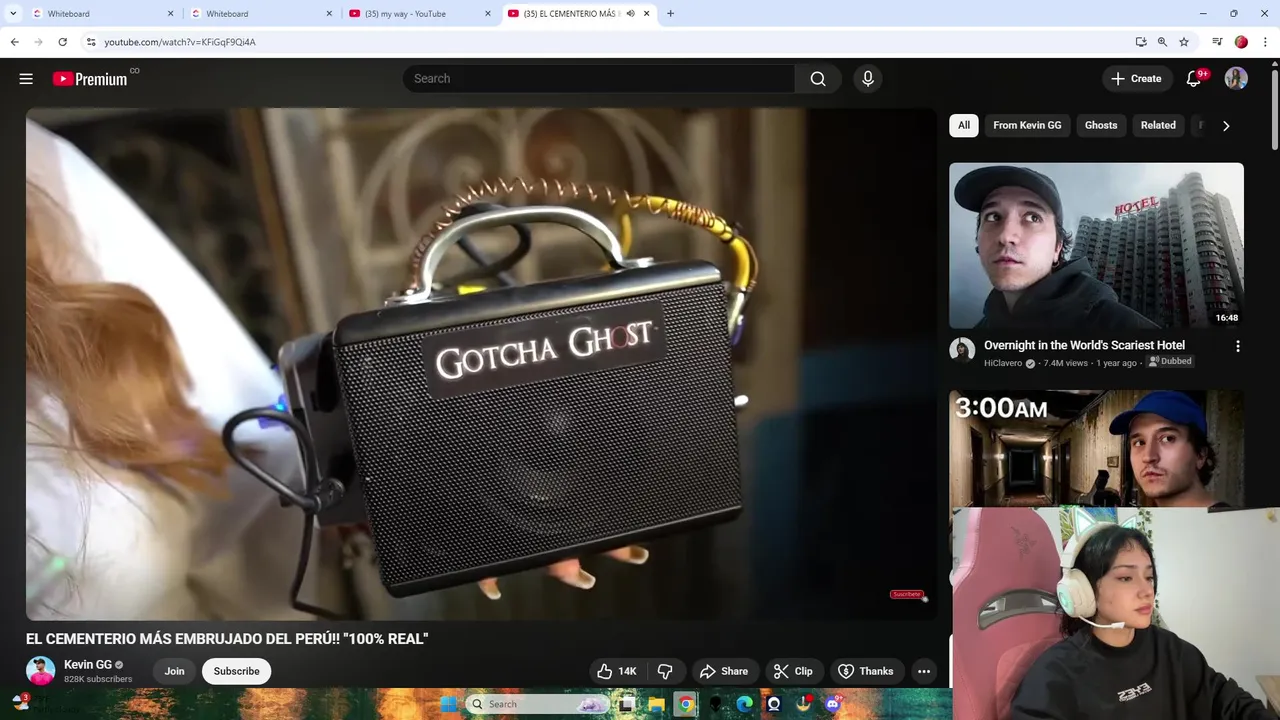Open the Kevin GG channel name link

[x=88, y=665]
